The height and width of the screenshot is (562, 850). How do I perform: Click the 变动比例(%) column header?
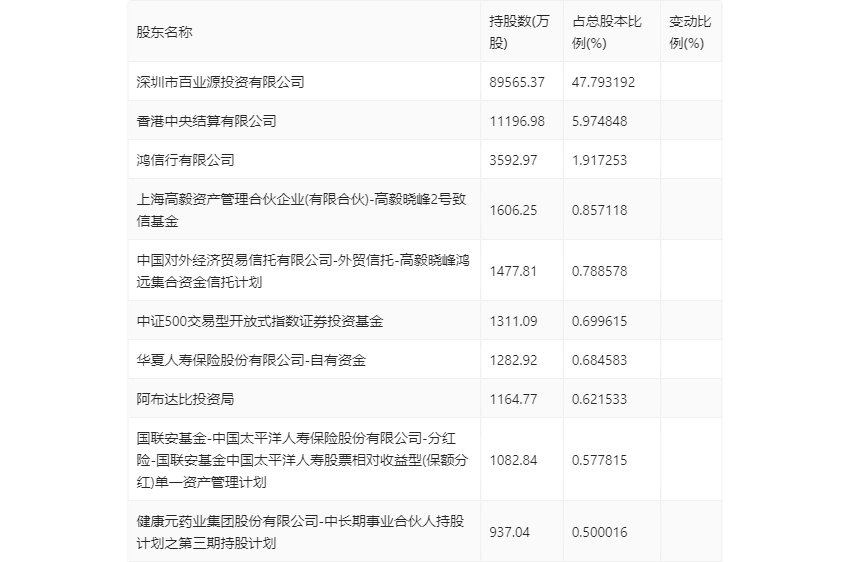[x=690, y=33]
